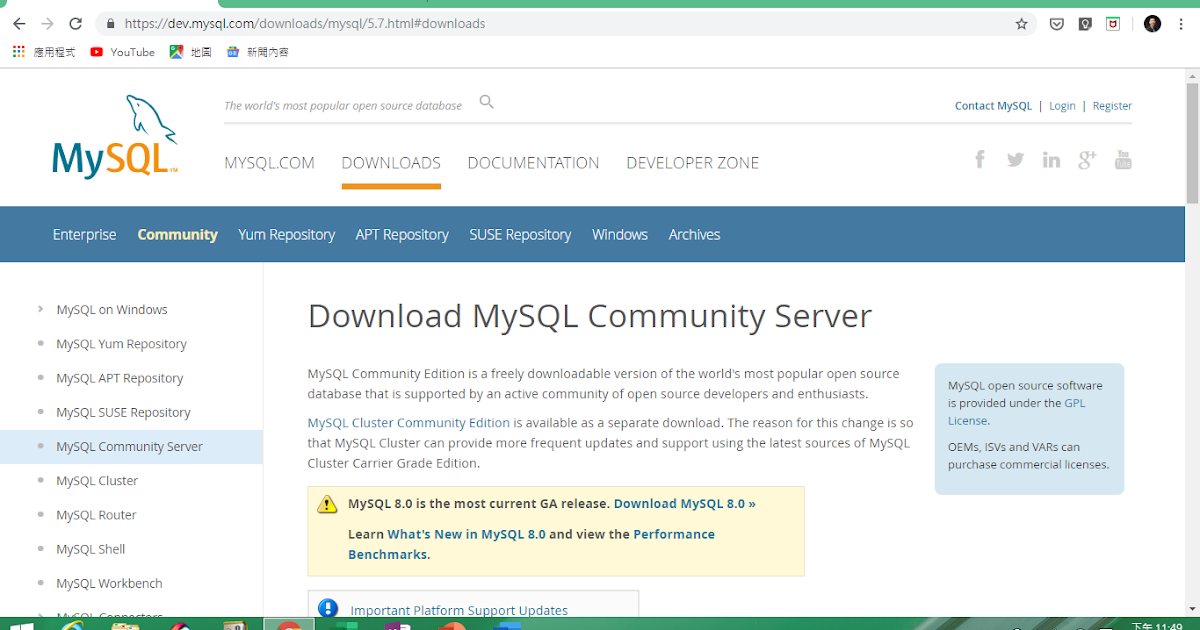This screenshot has width=1200, height=630.
Task: Click inside the browser address bar
Action: (x=400, y=22)
